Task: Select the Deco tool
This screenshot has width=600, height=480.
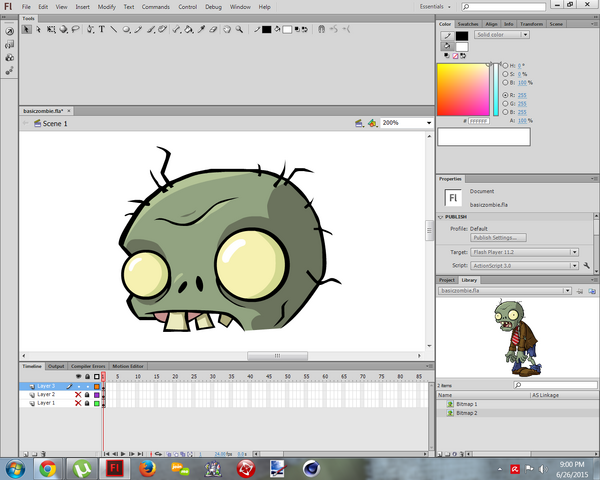Action: [x=163, y=29]
